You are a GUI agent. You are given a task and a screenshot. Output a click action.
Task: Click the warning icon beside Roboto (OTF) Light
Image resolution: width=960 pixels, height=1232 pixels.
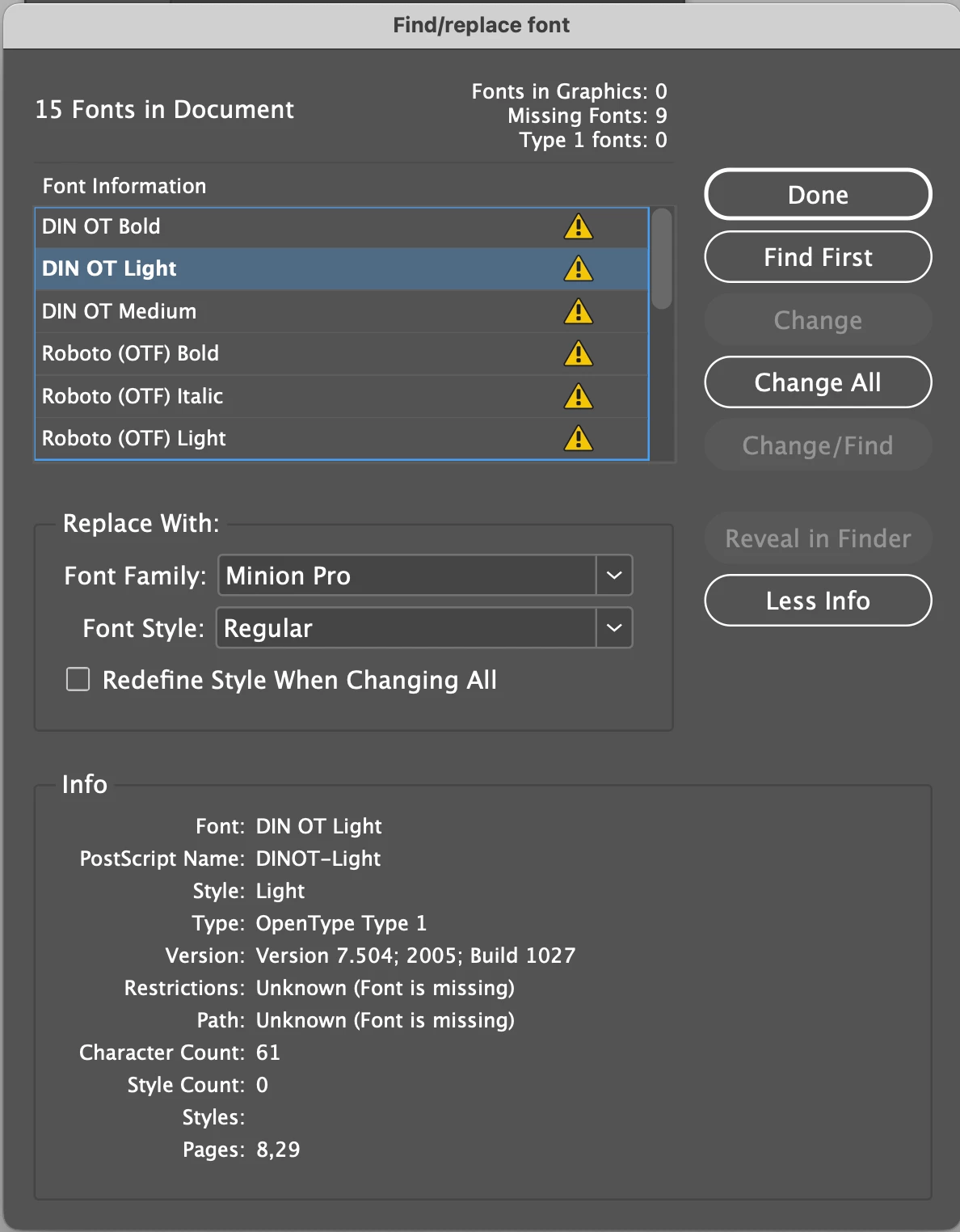pos(579,438)
